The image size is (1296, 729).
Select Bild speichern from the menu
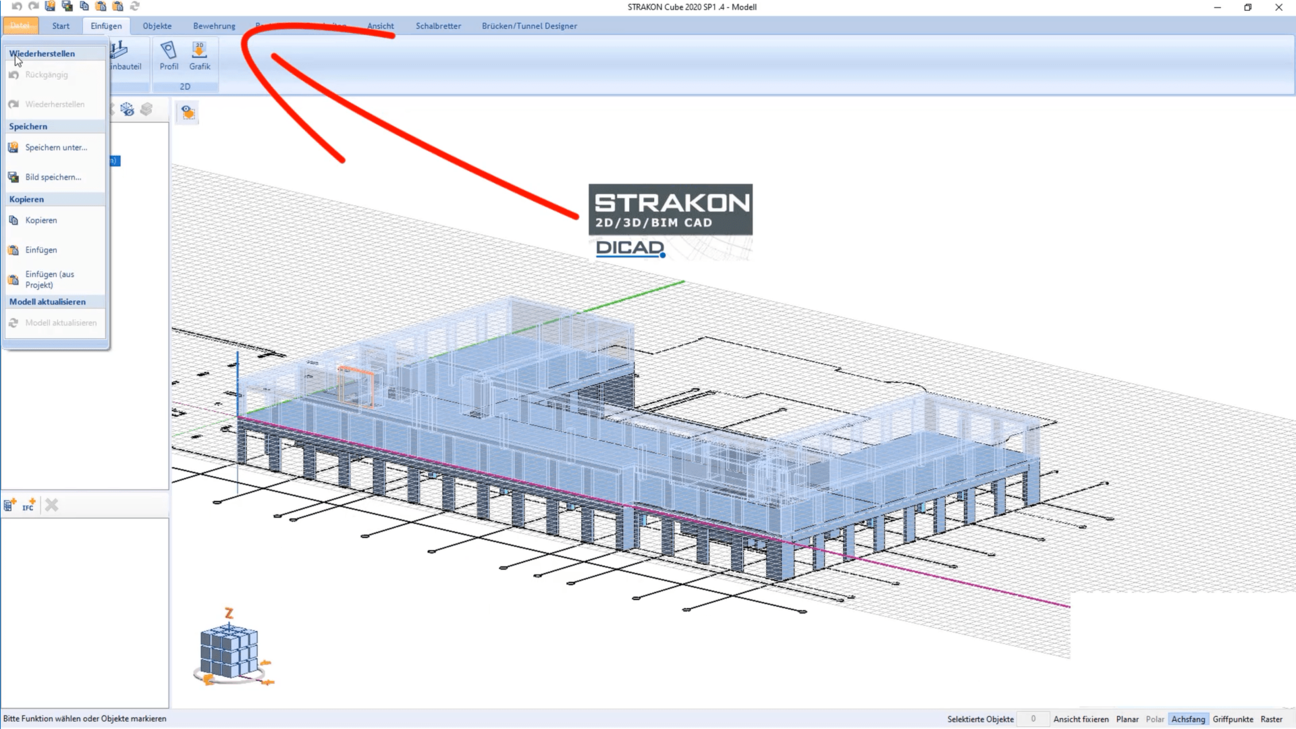tap(53, 177)
